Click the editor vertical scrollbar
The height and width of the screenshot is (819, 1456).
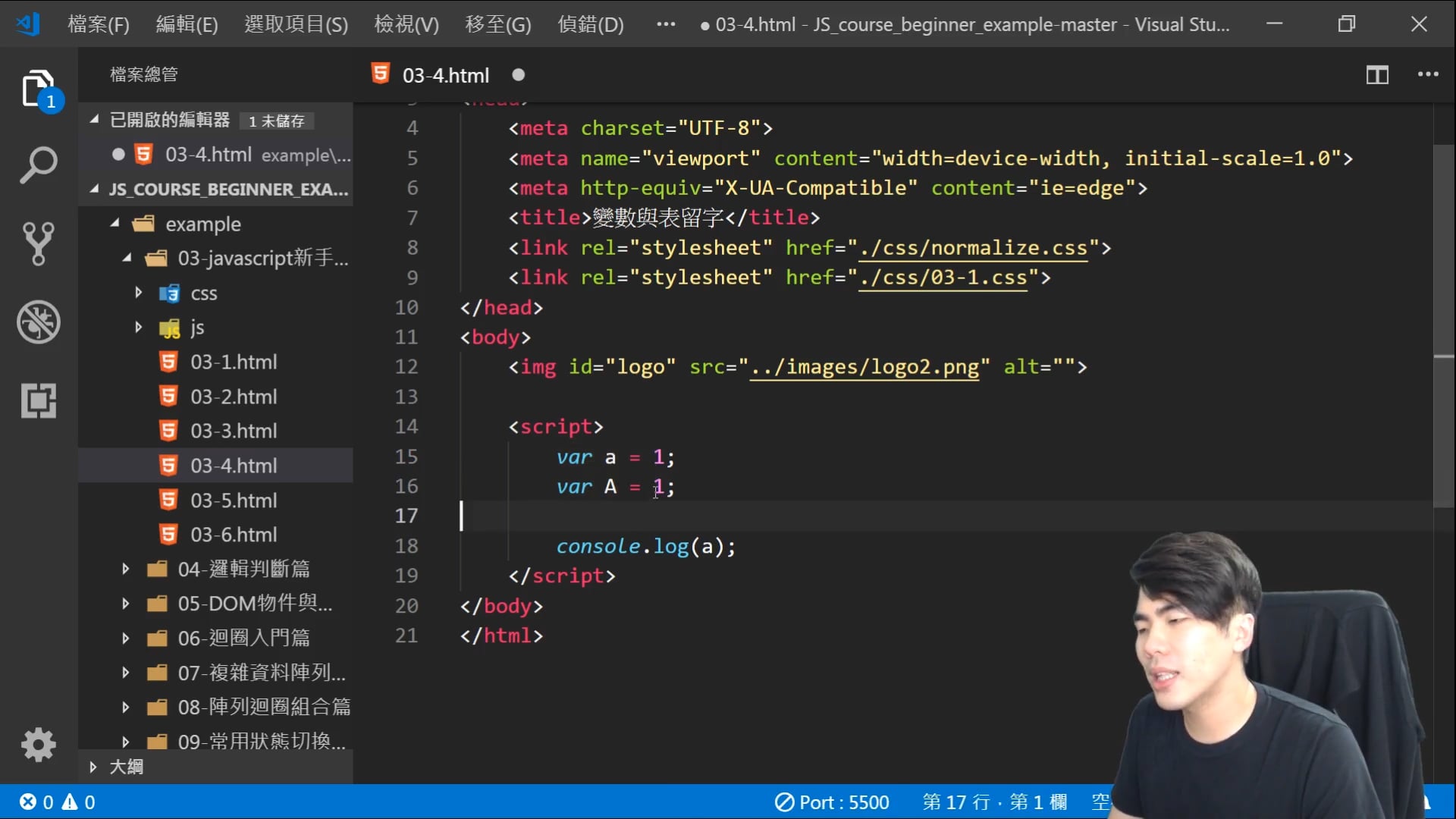[1443, 326]
